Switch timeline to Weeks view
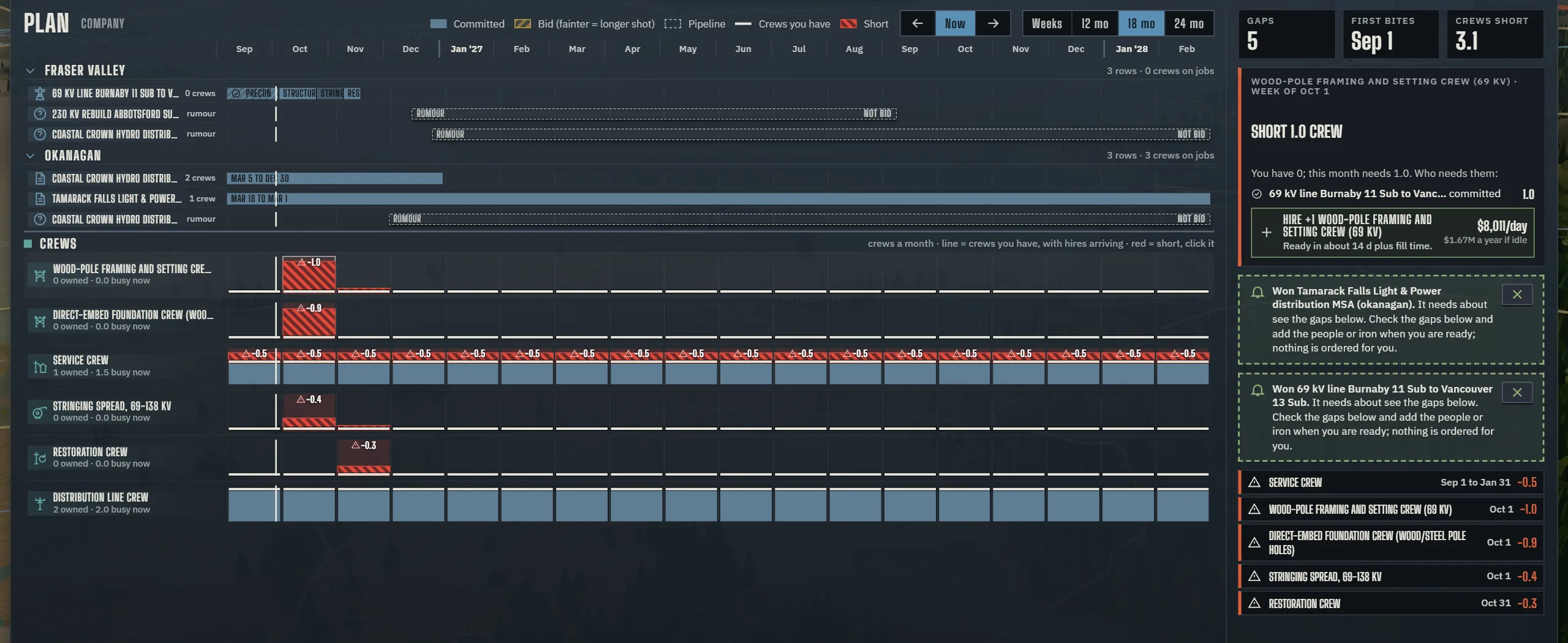This screenshot has height=643, width=1568. pos(1047,23)
